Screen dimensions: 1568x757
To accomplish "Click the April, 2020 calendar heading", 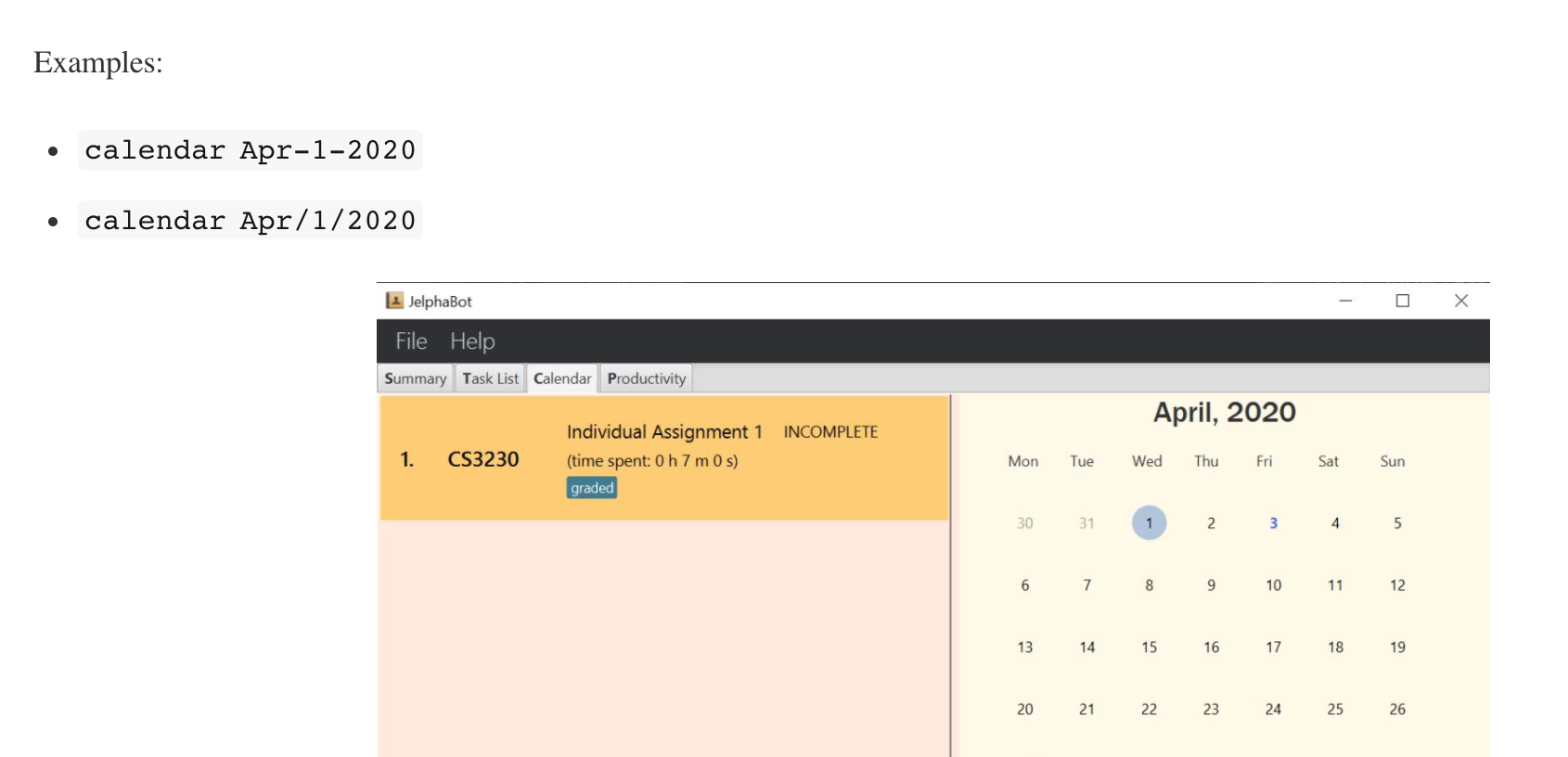I will pos(1225,413).
